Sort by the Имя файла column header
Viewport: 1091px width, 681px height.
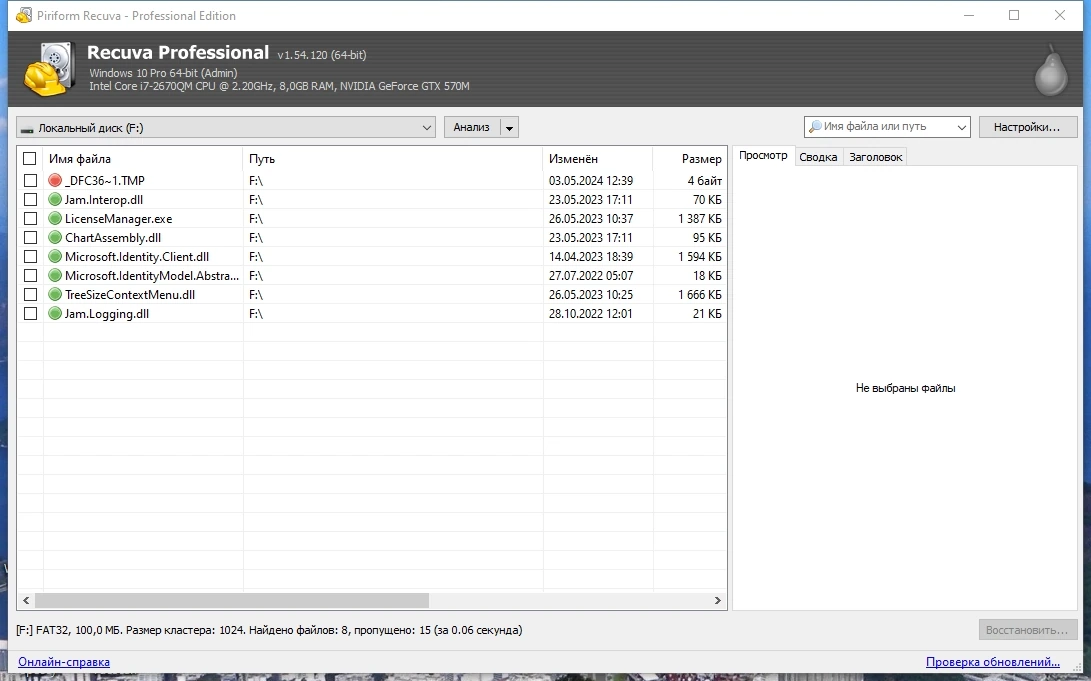click(143, 159)
